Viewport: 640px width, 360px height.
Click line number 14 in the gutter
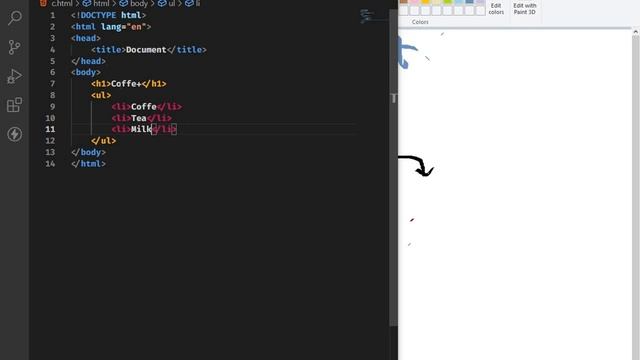(50, 164)
